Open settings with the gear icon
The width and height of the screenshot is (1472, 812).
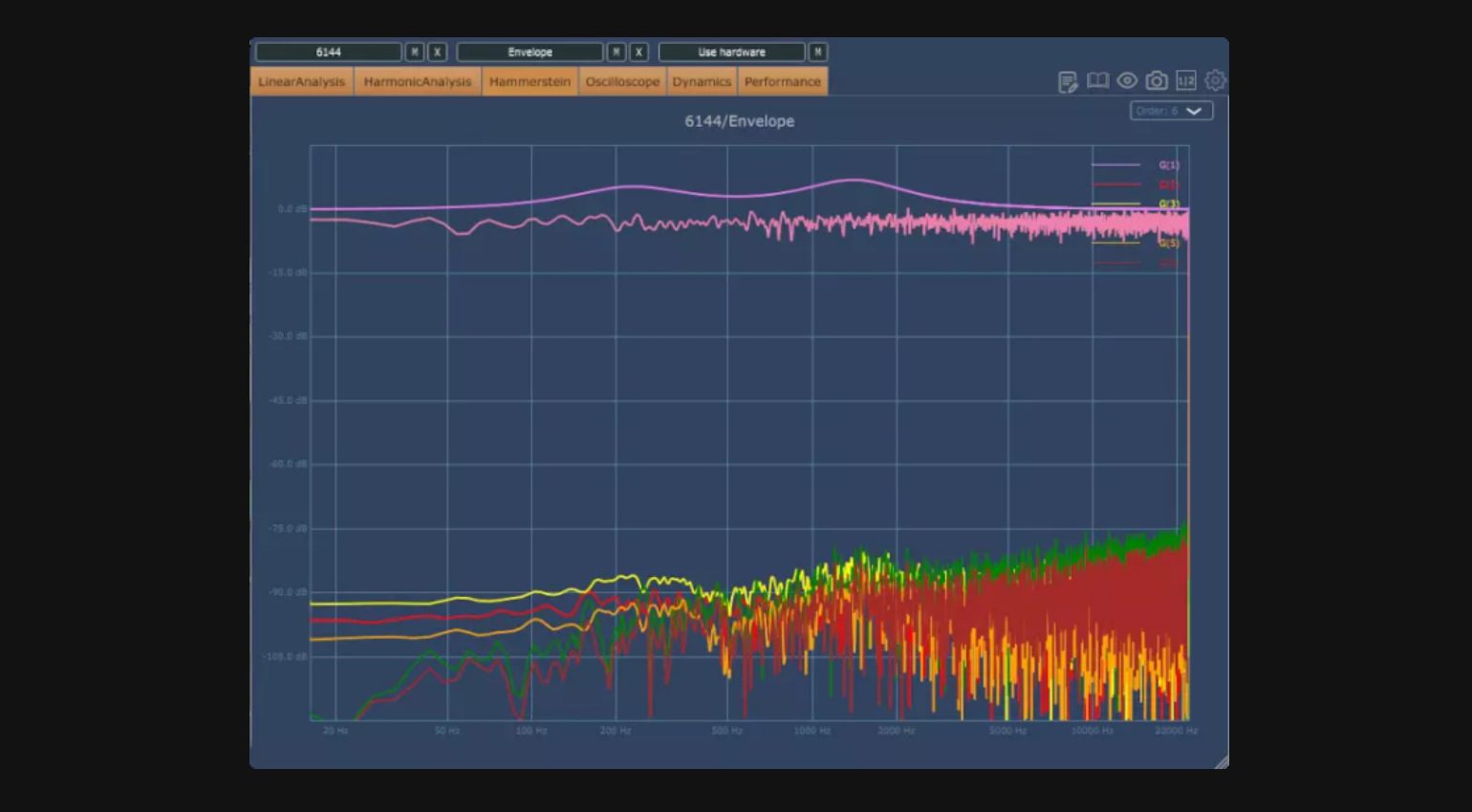[1215, 81]
